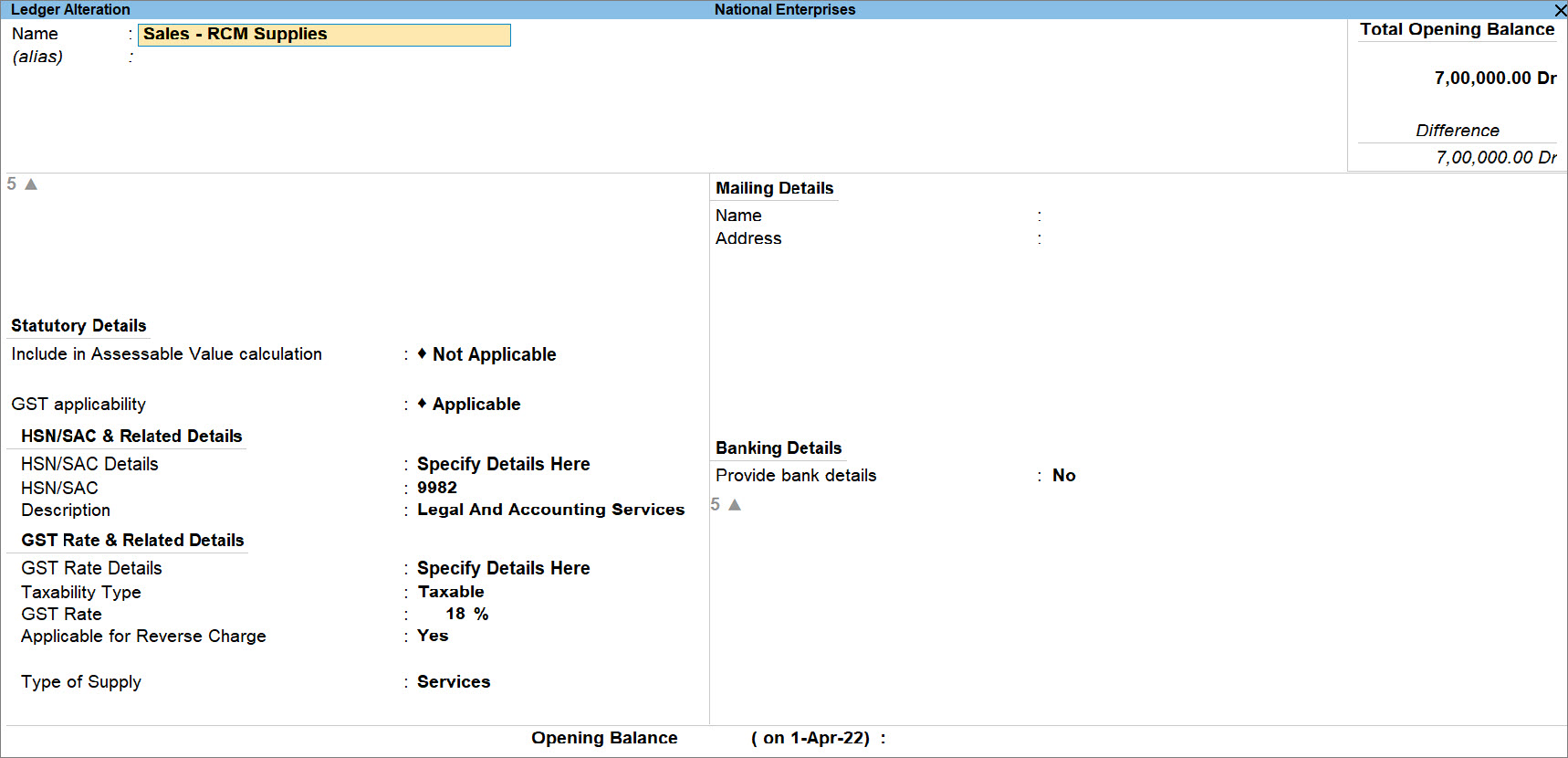Click the Opening Balance label
The height and width of the screenshot is (758, 1568).
click(x=604, y=738)
